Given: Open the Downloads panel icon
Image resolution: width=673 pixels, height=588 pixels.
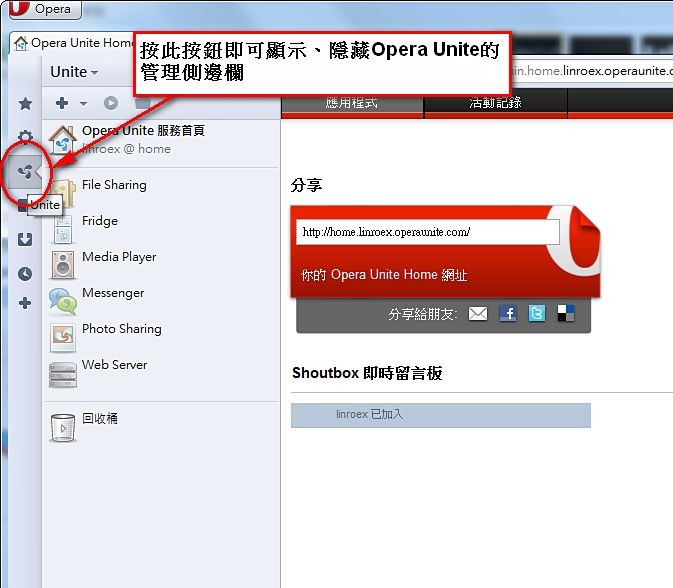Looking at the screenshot, I should tap(25, 239).
